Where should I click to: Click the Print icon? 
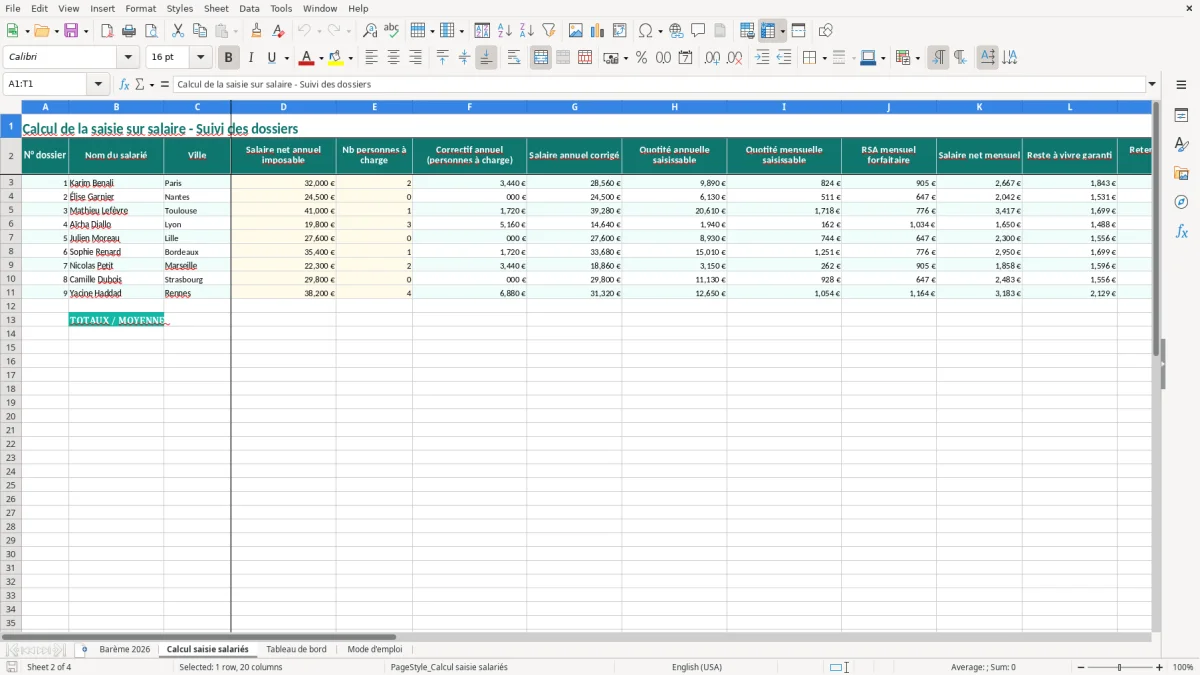(129, 31)
